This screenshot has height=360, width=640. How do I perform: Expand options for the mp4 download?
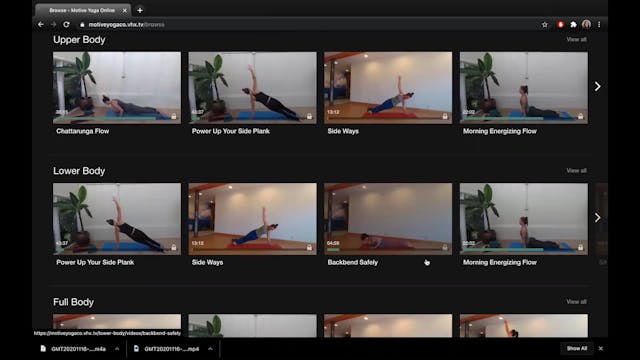point(210,349)
